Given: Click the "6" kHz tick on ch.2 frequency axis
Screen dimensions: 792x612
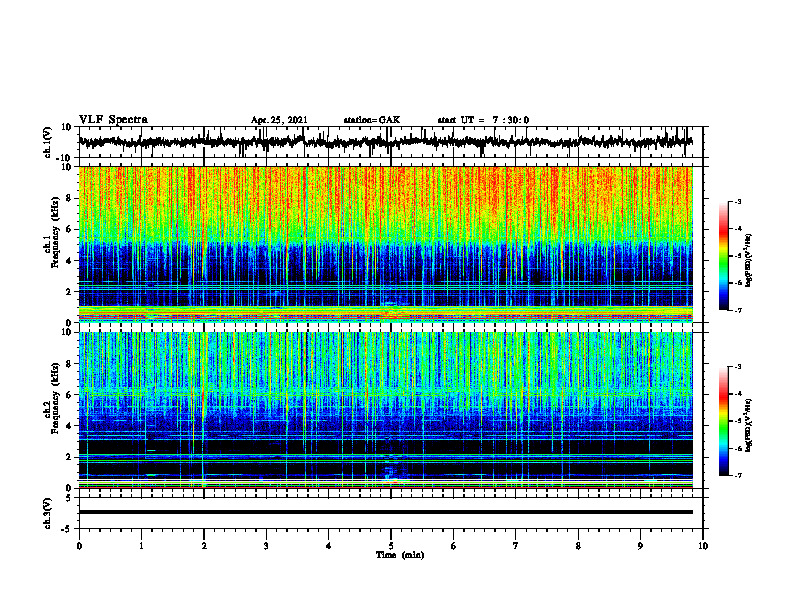Looking at the screenshot, I should pos(69,395).
